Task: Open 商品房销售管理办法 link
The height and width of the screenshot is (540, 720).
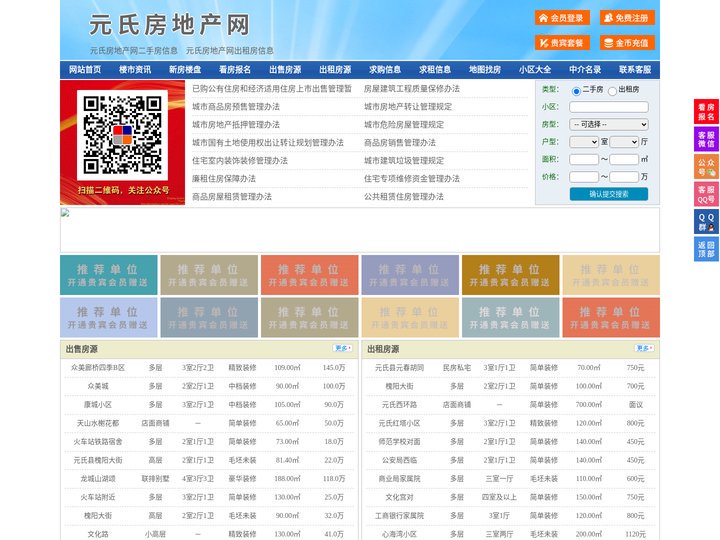Action: (x=400, y=142)
